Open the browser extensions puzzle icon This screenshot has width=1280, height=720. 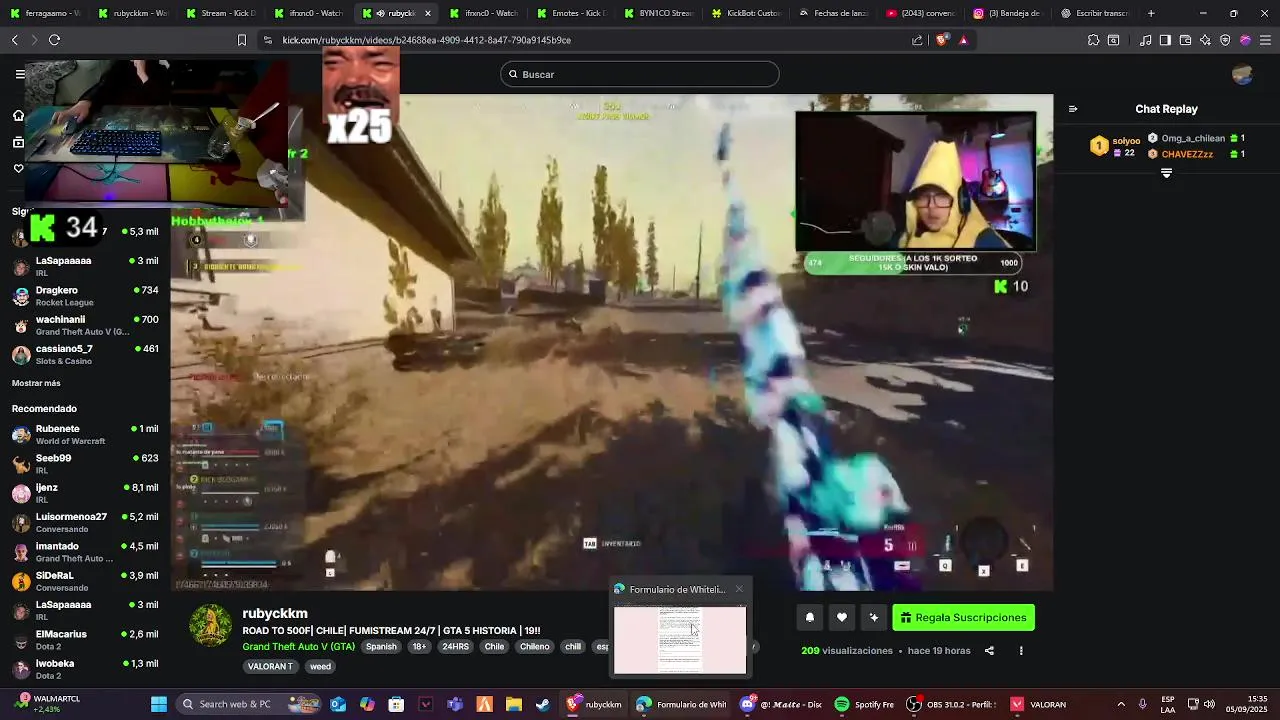click(1093, 40)
